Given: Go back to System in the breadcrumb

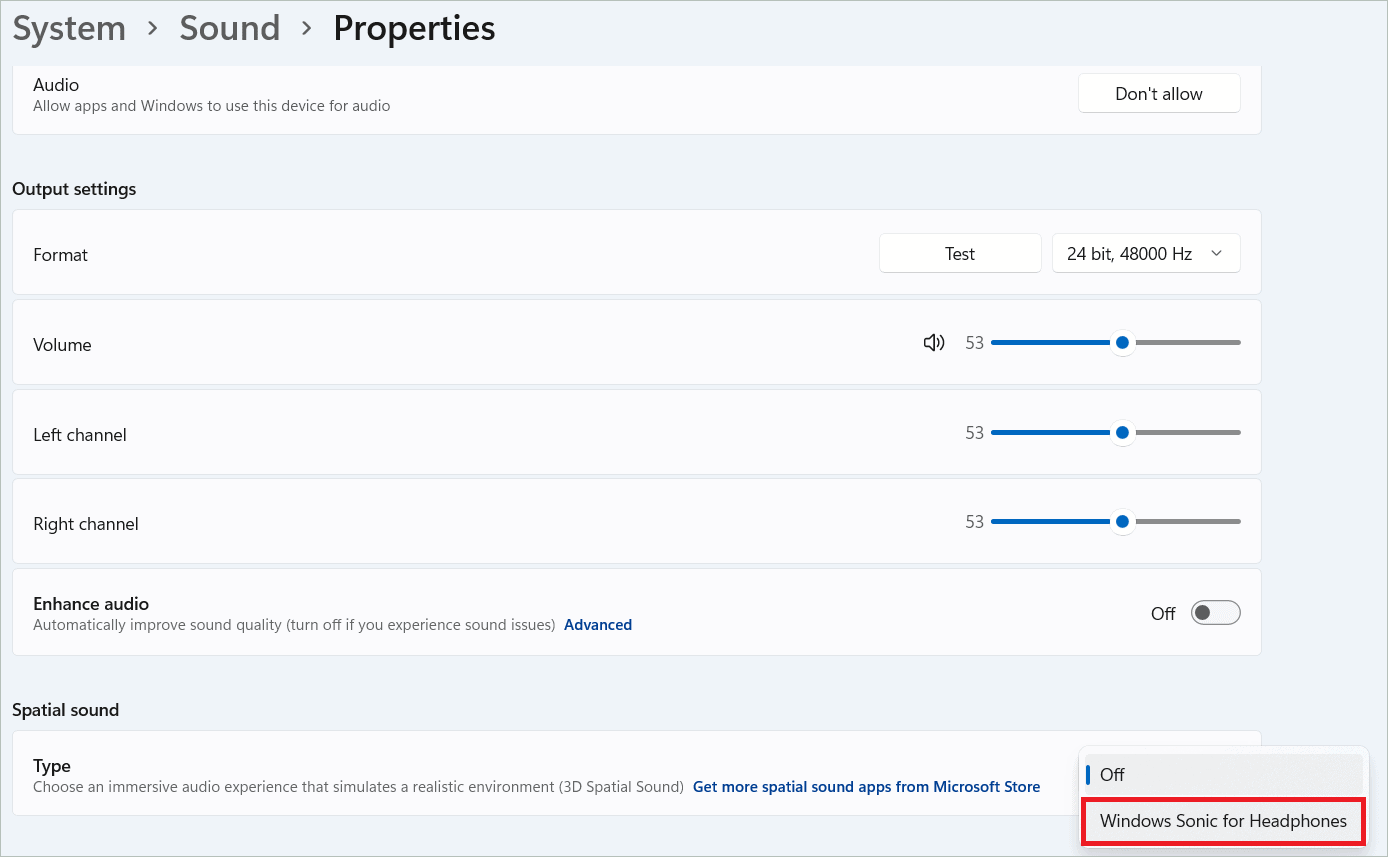Looking at the screenshot, I should (x=69, y=28).
